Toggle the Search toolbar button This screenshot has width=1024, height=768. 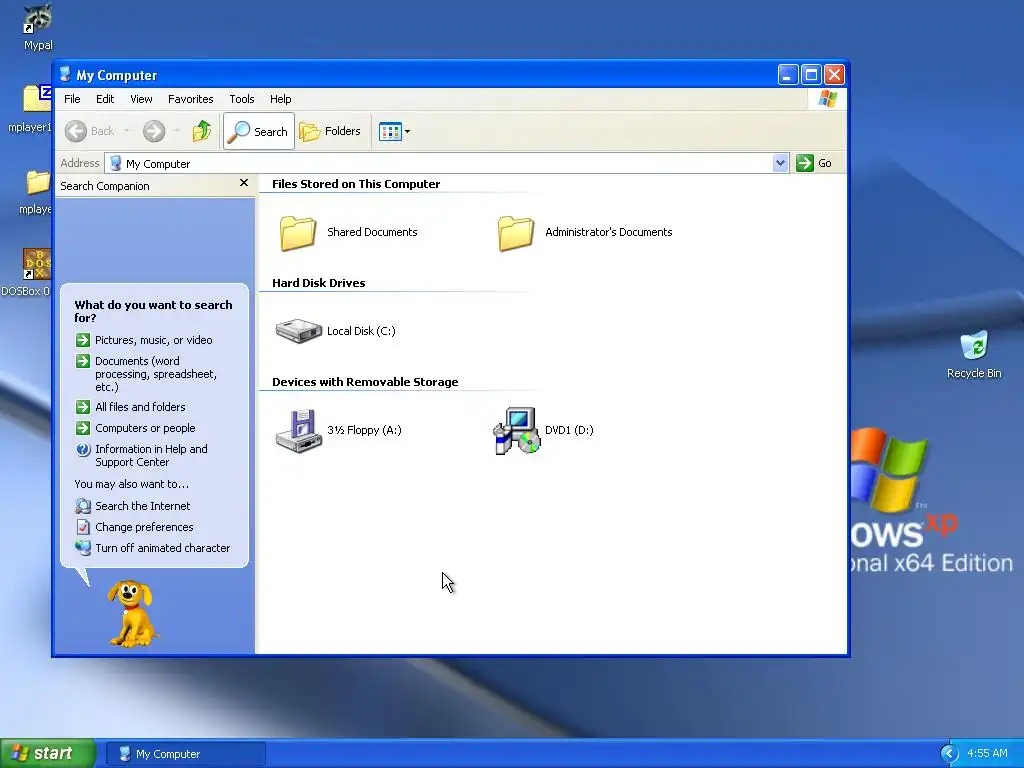[x=259, y=131]
